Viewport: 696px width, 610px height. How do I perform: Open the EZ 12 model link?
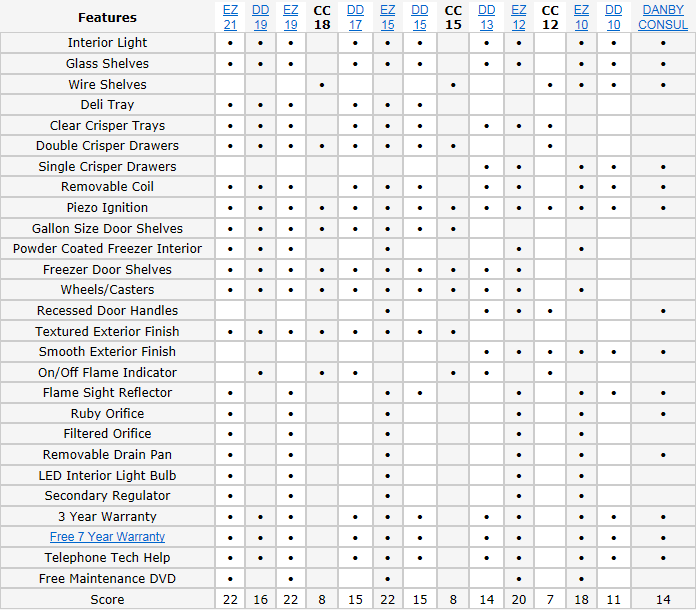[519, 17]
